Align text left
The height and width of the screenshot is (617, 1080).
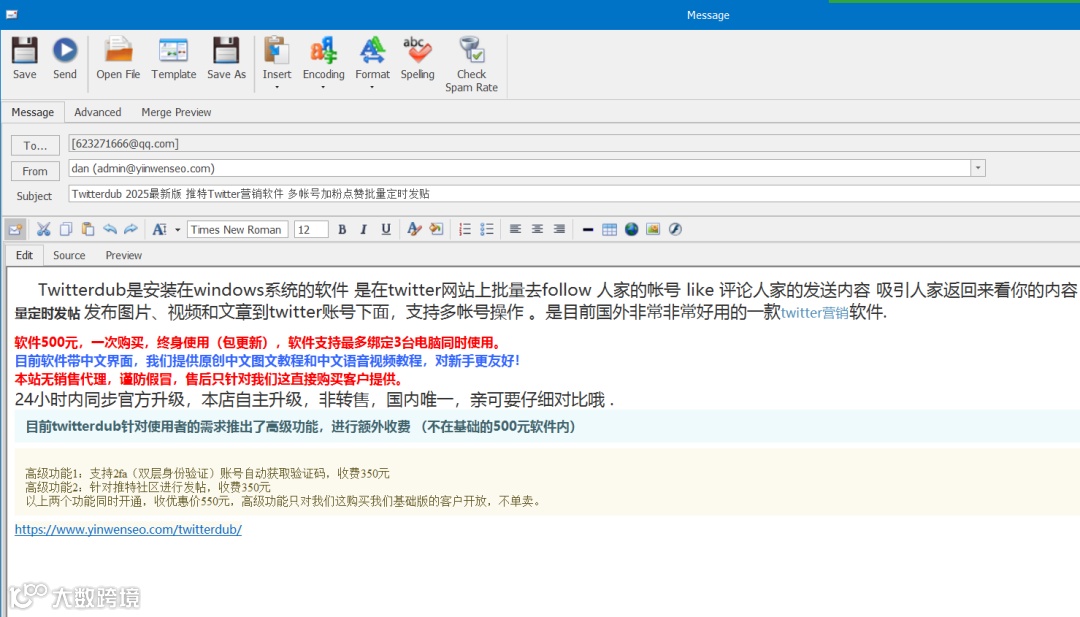pos(515,229)
